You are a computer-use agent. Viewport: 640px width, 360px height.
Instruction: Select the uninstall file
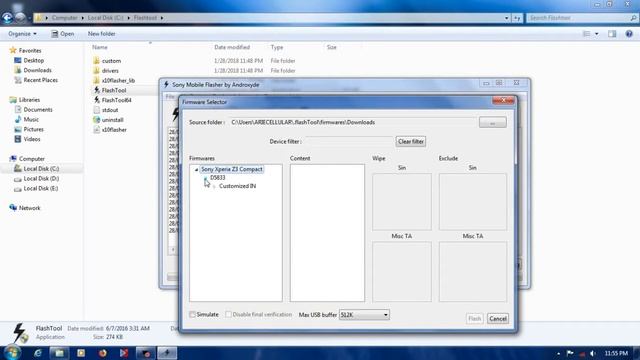(x=113, y=120)
